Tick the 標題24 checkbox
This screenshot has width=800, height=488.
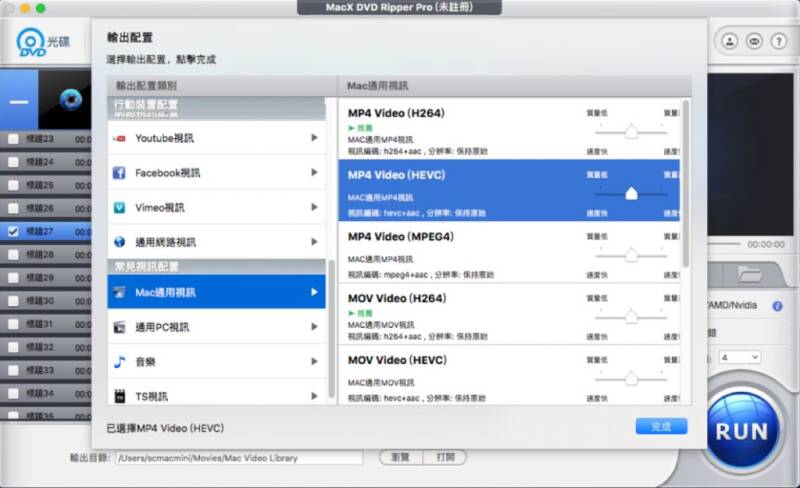coord(13,162)
